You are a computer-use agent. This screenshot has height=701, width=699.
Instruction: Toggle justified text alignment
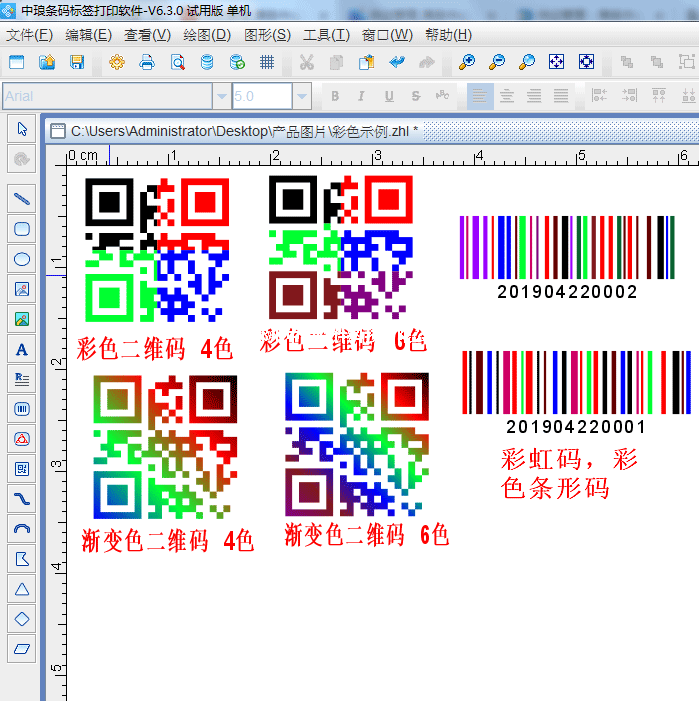561,96
